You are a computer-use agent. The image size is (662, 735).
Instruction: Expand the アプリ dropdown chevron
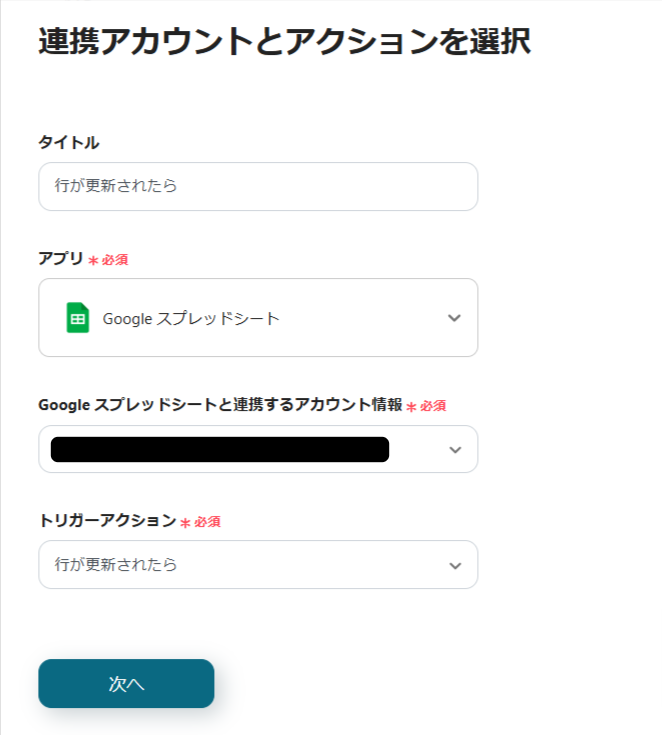click(x=454, y=318)
